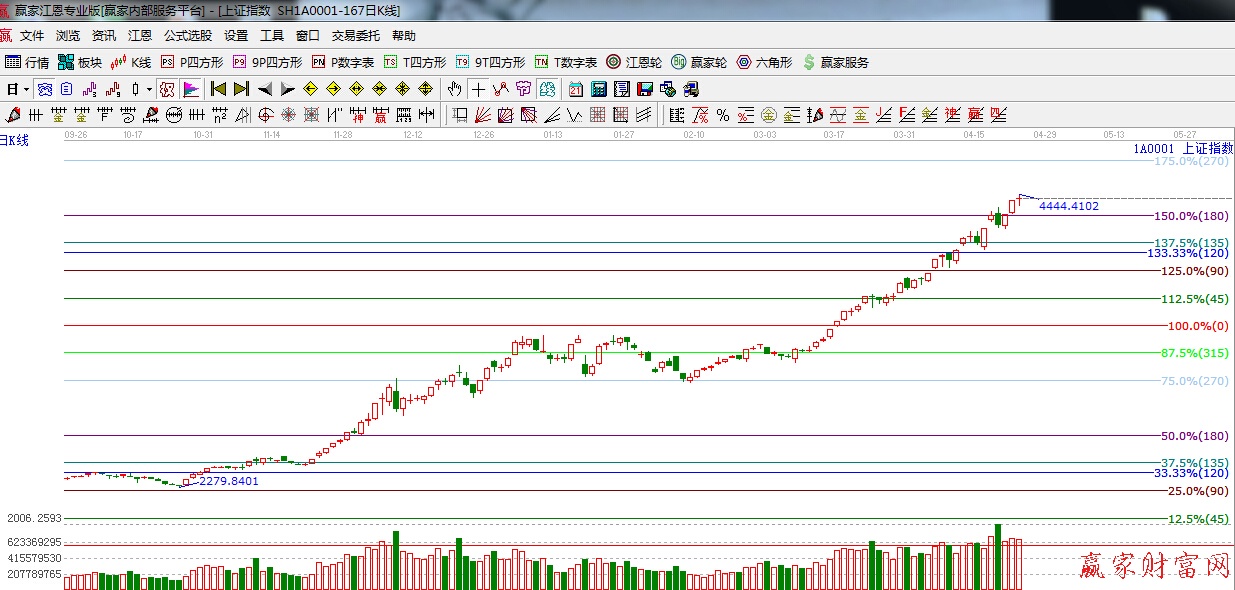Open the 江恩 menu
The image size is (1235, 590).
pos(140,35)
